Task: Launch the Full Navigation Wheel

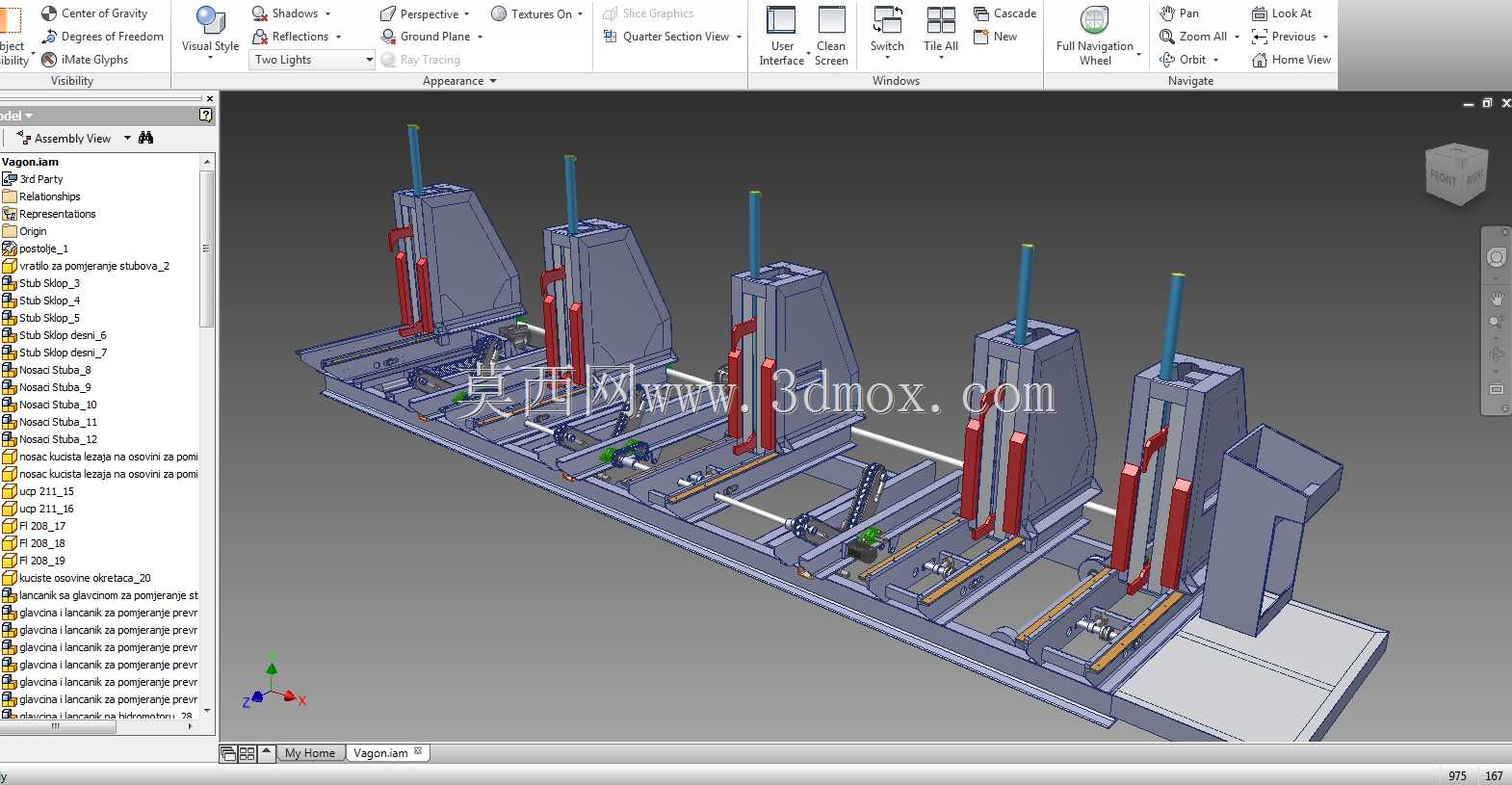Action: tap(1095, 36)
